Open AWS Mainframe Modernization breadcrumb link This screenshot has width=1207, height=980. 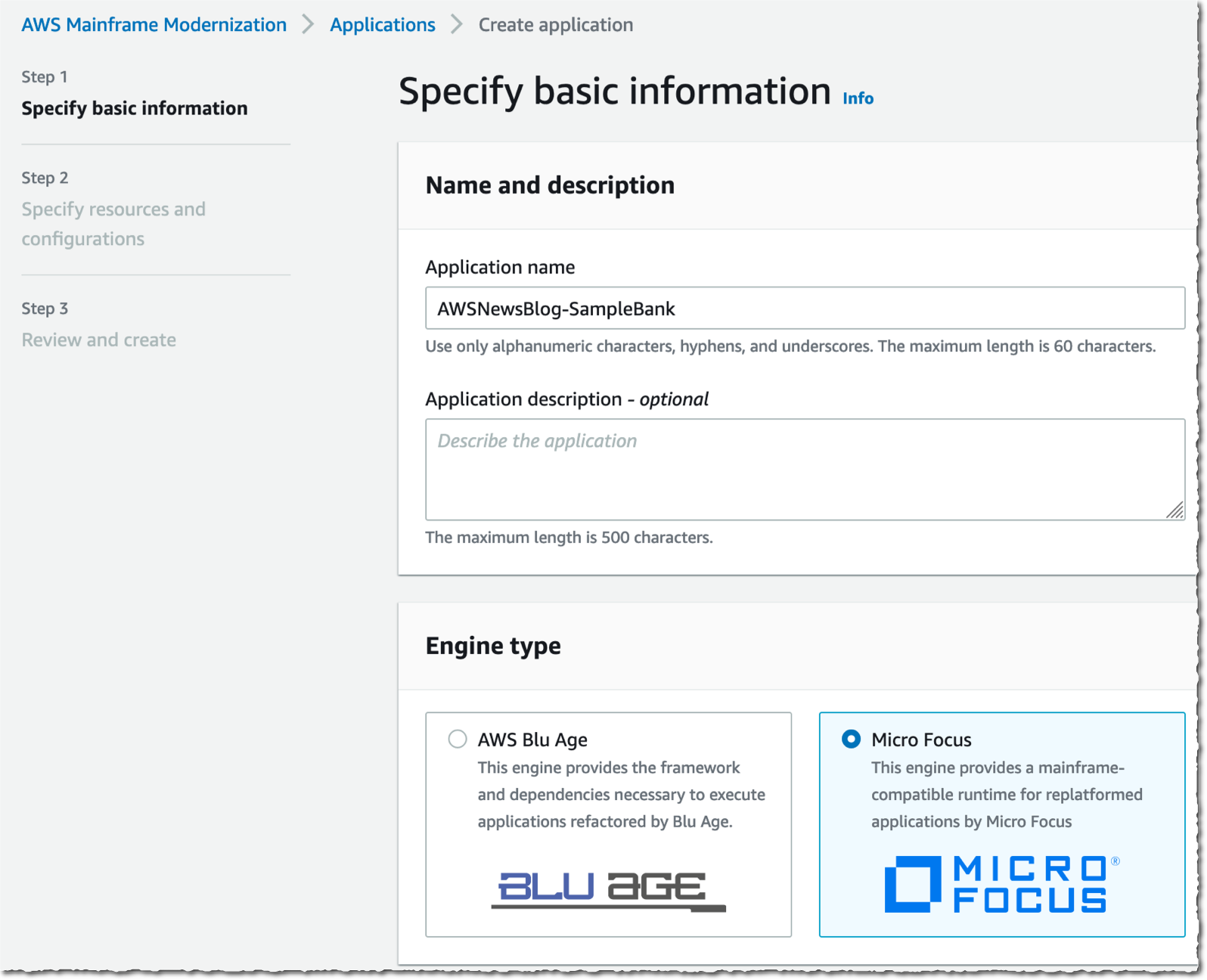pyautogui.click(x=154, y=25)
